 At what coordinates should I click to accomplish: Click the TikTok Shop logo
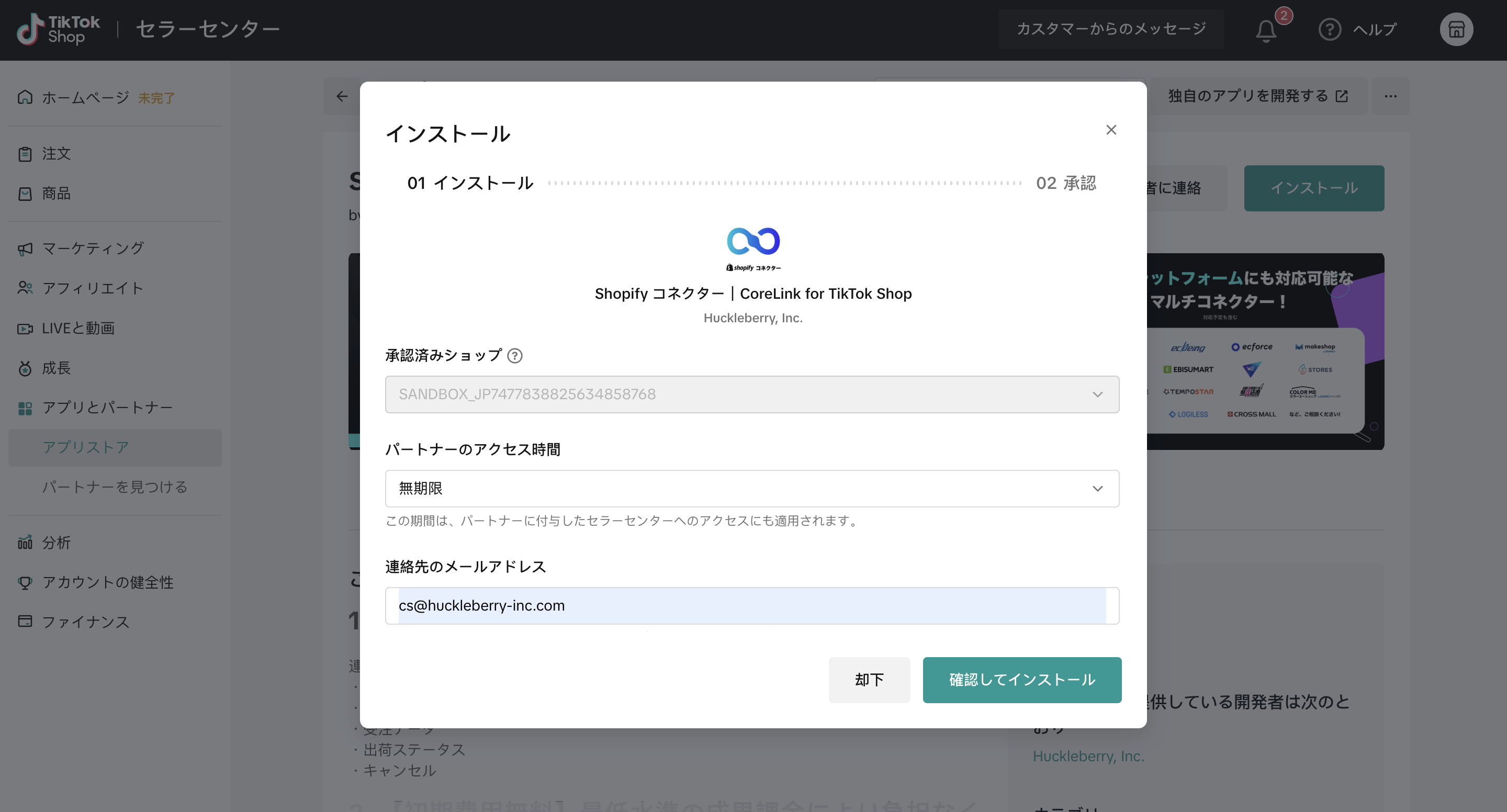pyautogui.click(x=58, y=29)
